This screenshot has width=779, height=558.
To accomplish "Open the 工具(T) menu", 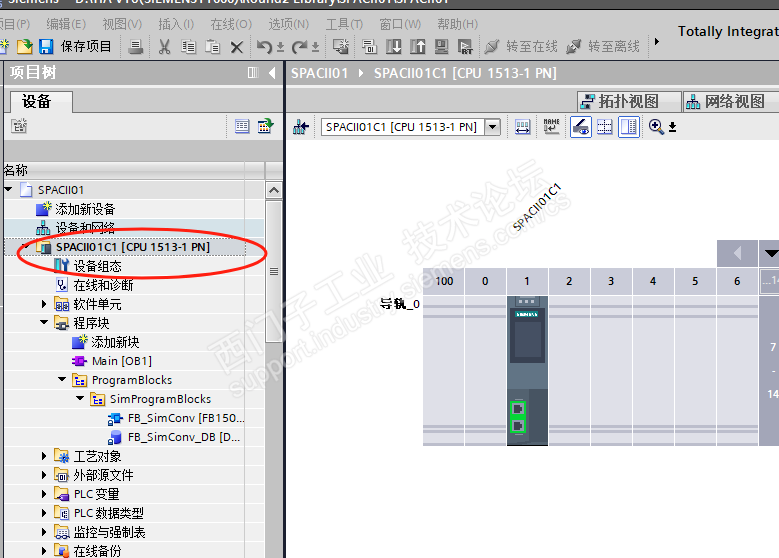I will [x=344, y=24].
